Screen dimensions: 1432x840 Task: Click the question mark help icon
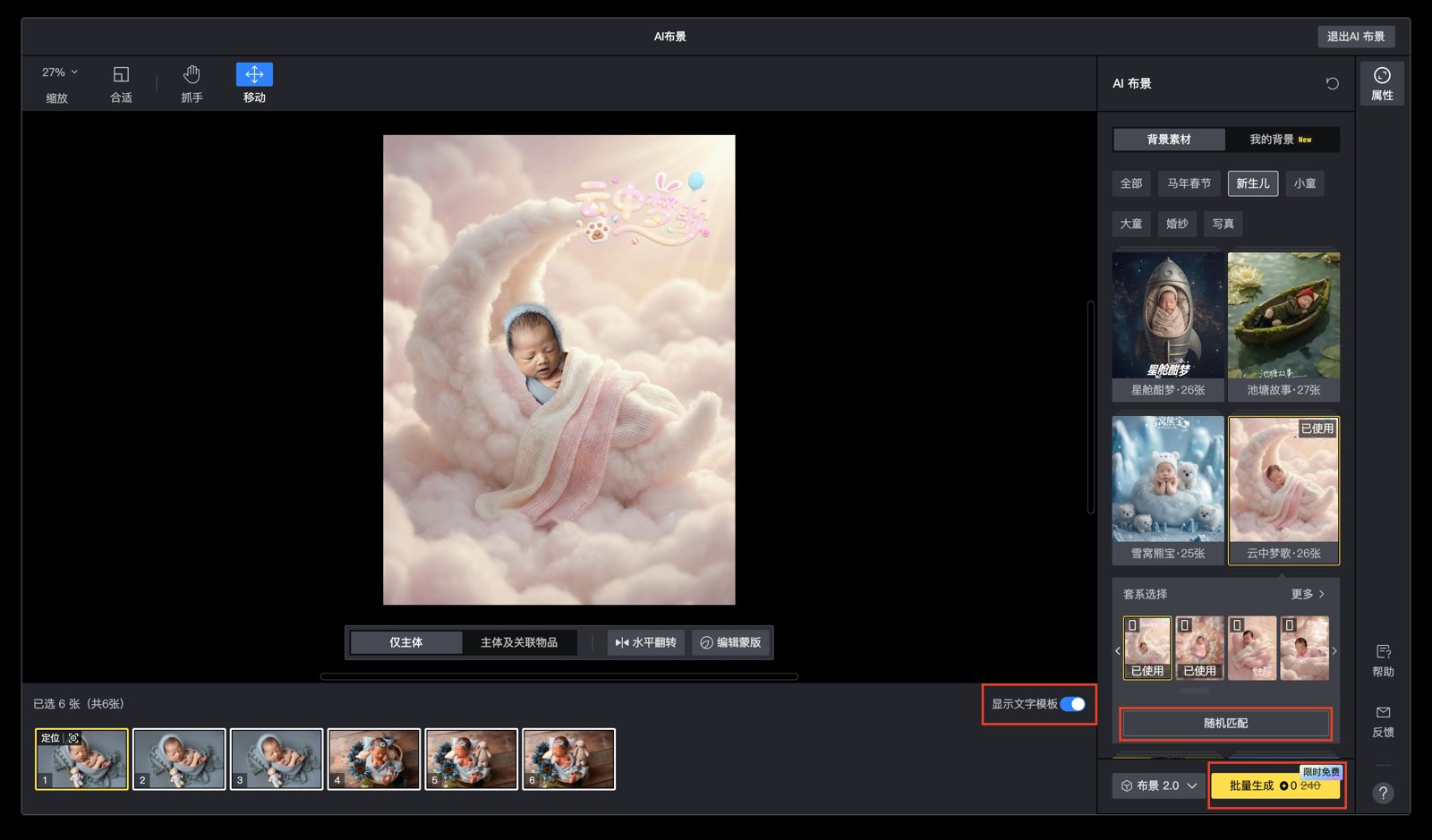pyautogui.click(x=1383, y=793)
